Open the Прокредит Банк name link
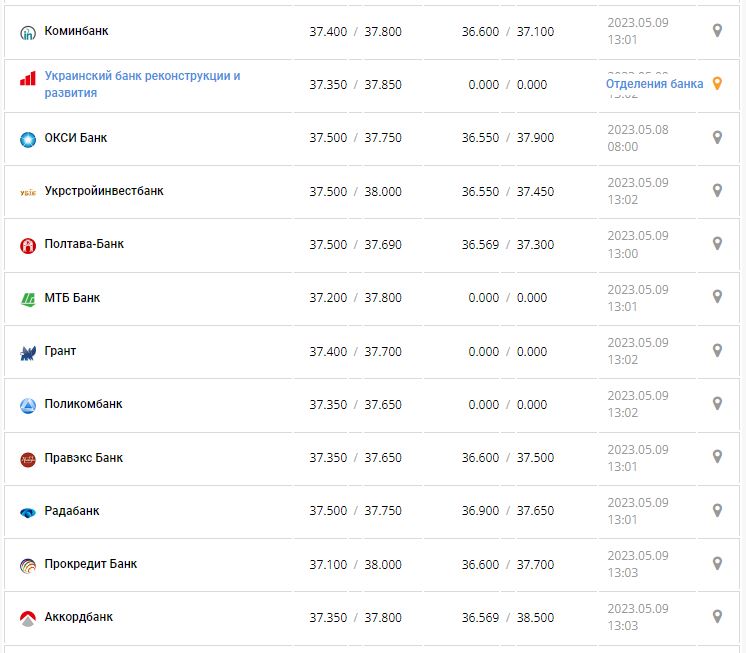This screenshot has height=653, width=746. (91, 564)
